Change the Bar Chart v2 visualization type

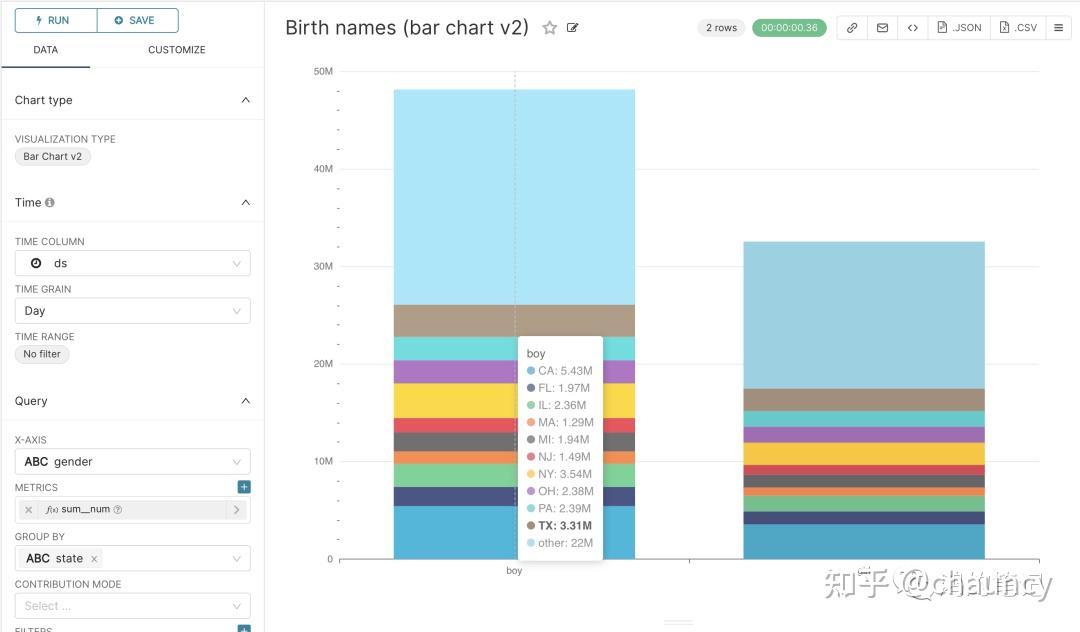click(x=52, y=156)
